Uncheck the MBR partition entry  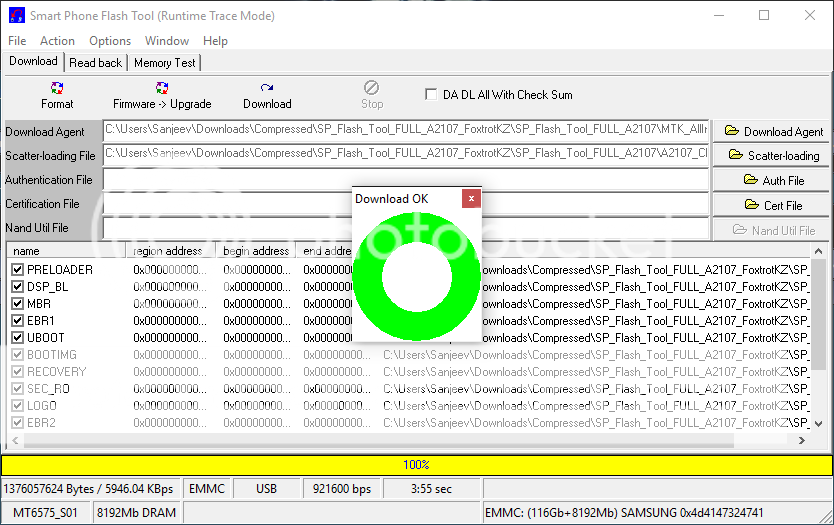(17, 304)
